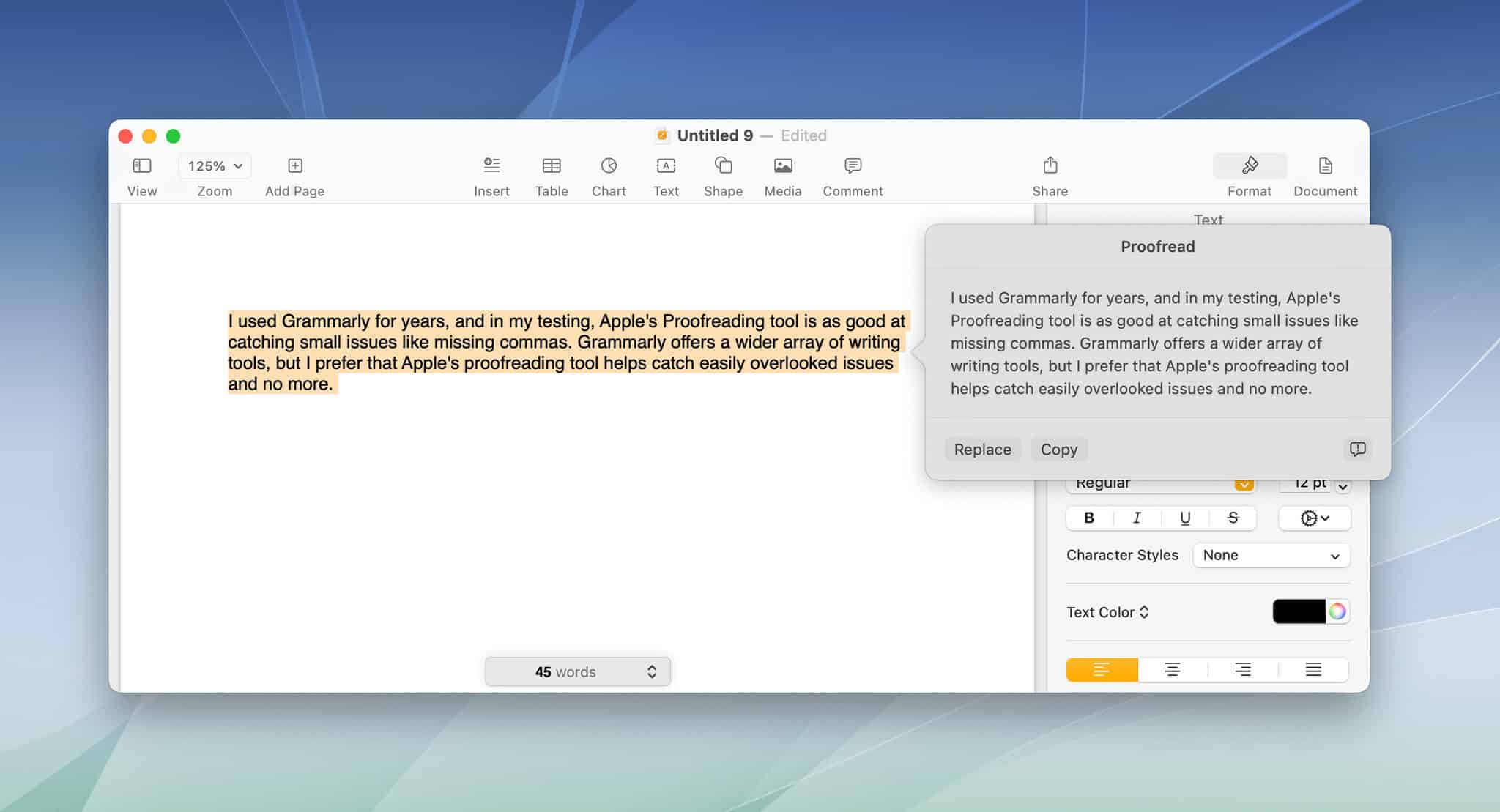The height and width of the screenshot is (812, 1500).
Task: Click the black text color swatch
Action: pos(1299,611)
